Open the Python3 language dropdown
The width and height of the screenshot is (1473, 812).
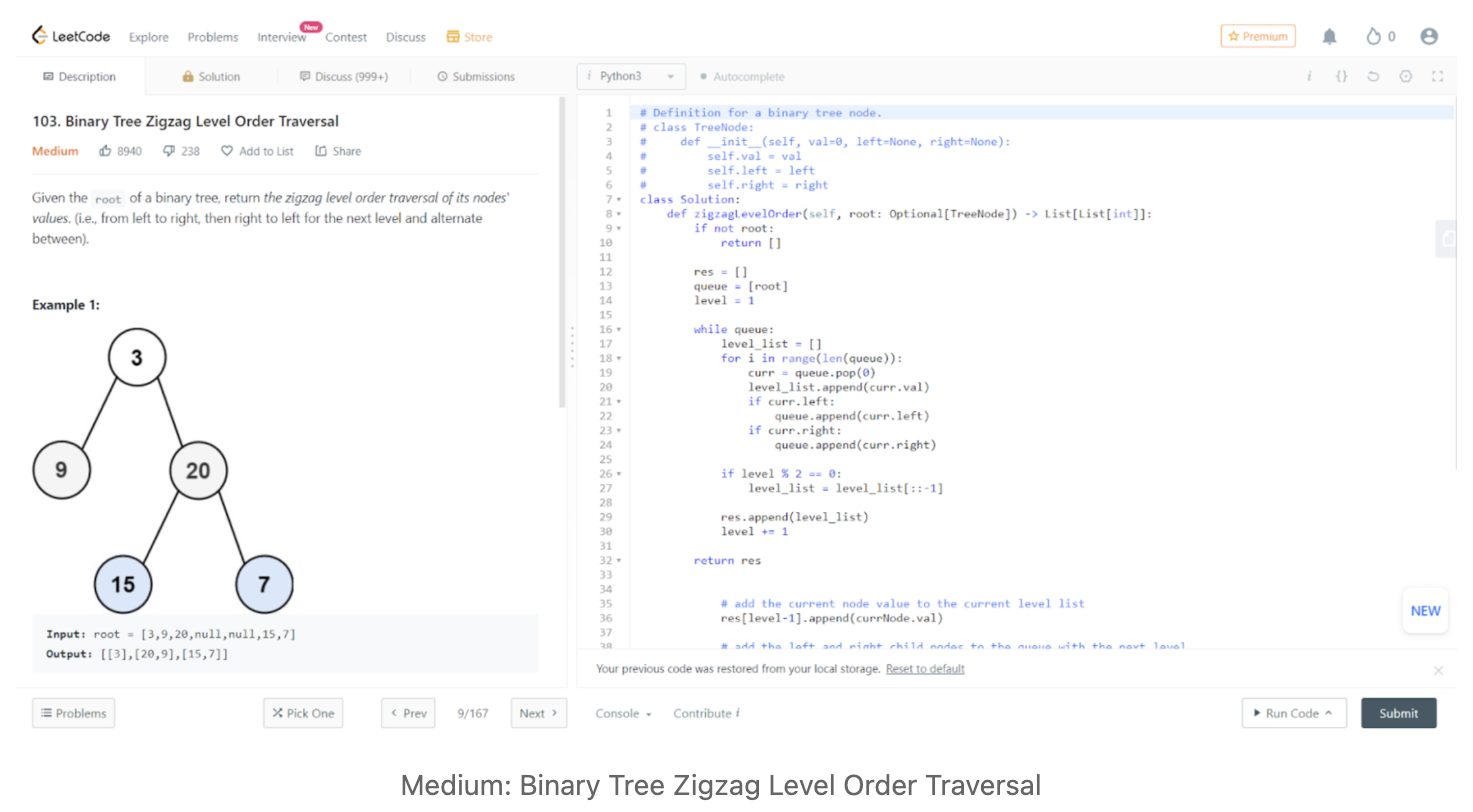tap(631, 76)
